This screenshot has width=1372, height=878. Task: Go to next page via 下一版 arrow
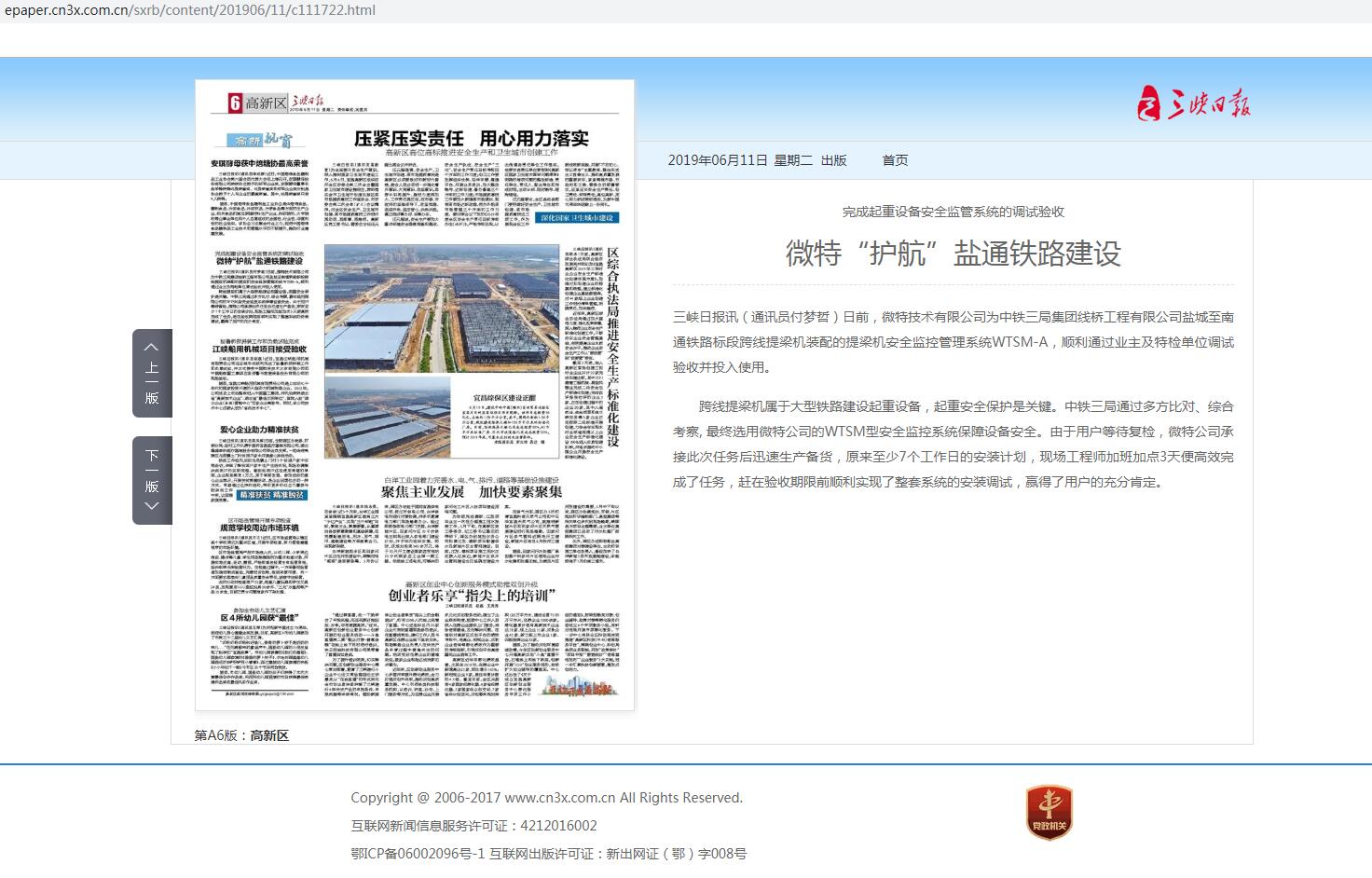pyautogui.click(x=152, y=480)
